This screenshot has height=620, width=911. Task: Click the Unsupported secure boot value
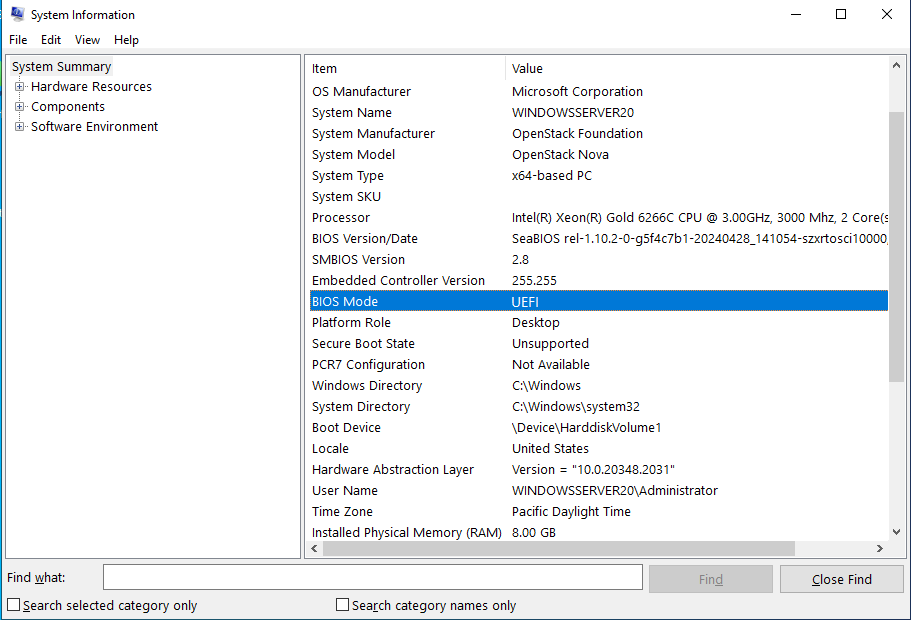[550, 344]
